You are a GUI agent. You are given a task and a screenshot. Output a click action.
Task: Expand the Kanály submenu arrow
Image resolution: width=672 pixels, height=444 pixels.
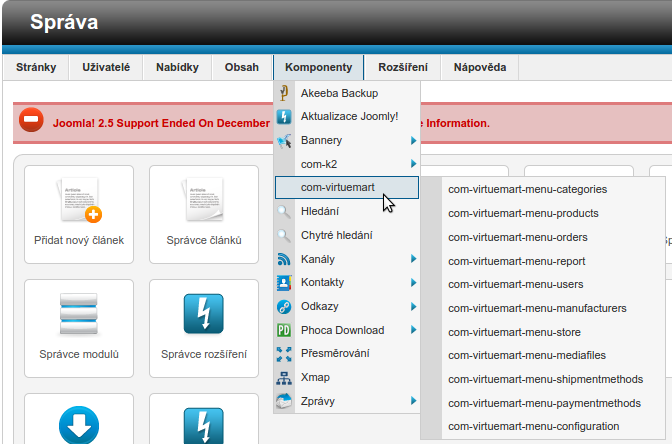click(x=412, y=259)
